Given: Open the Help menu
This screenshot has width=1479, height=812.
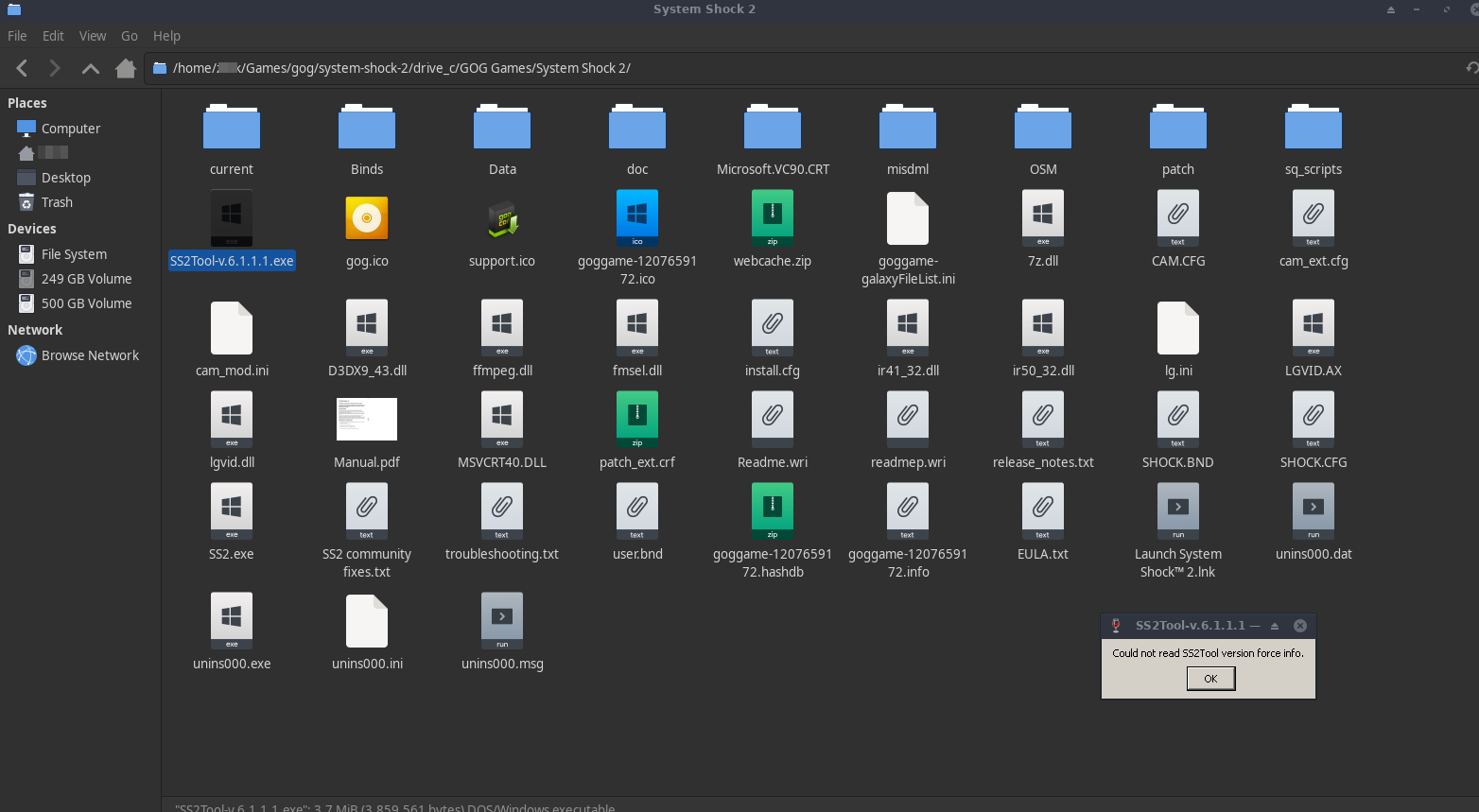Looking at the screenshot, I should [x=166, y=36].
